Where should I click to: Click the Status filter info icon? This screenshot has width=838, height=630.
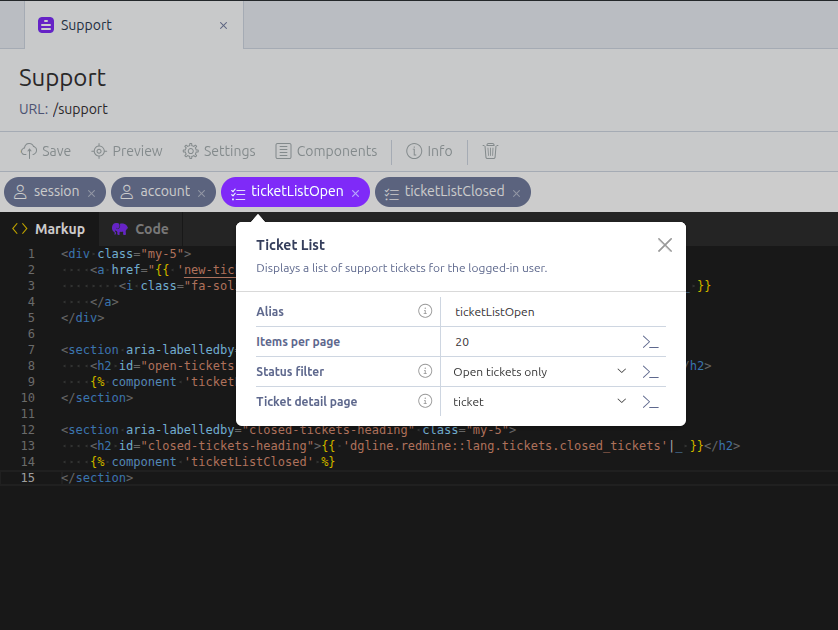(425, 372)
